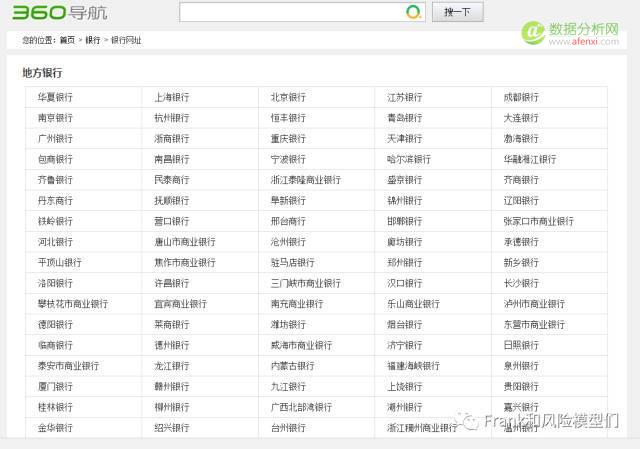Open 泰安市商业银行 link

point(68,366)
